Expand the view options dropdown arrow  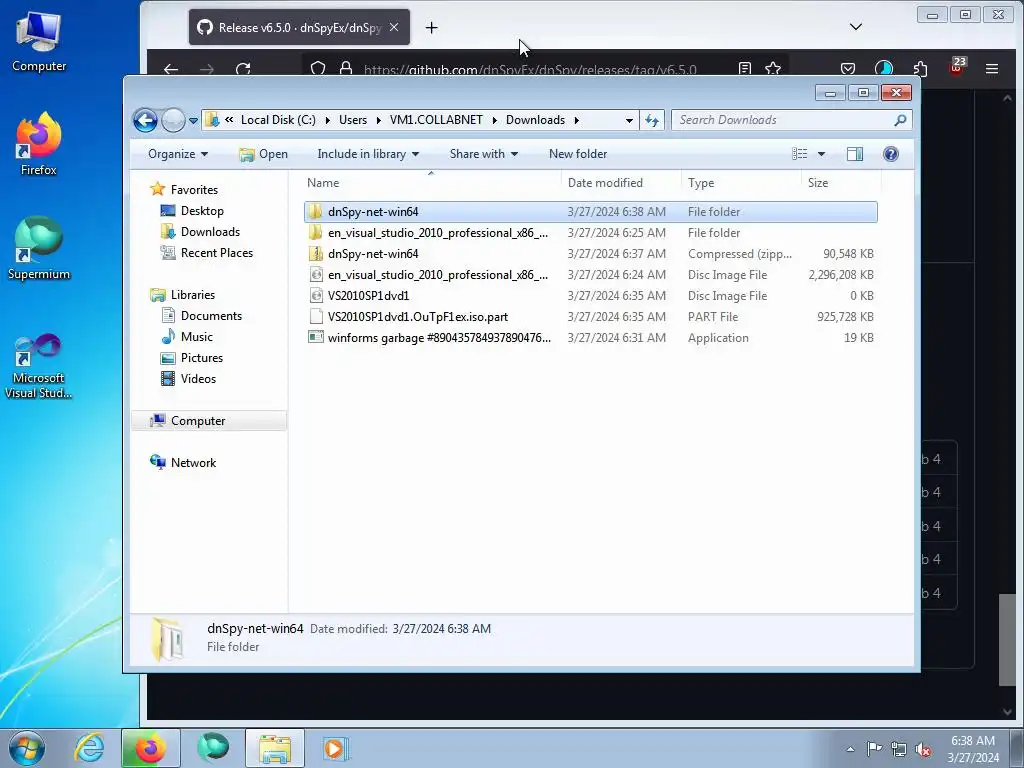click(x=821, y=154)
